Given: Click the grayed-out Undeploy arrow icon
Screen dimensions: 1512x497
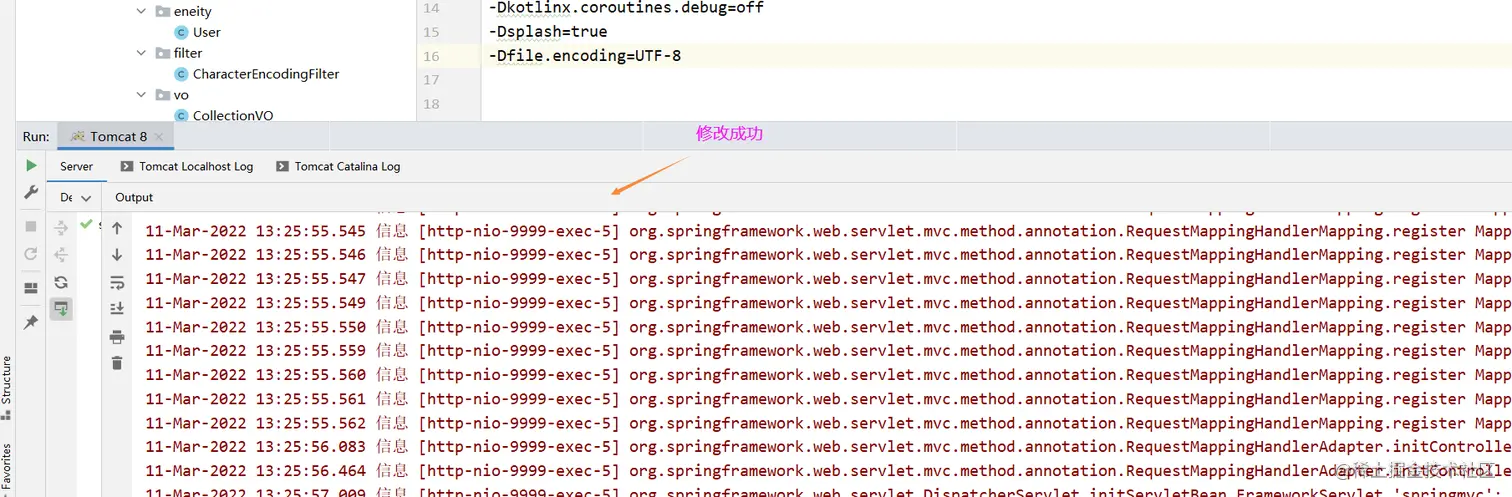Looking at the screenshot, I should 61,255.
